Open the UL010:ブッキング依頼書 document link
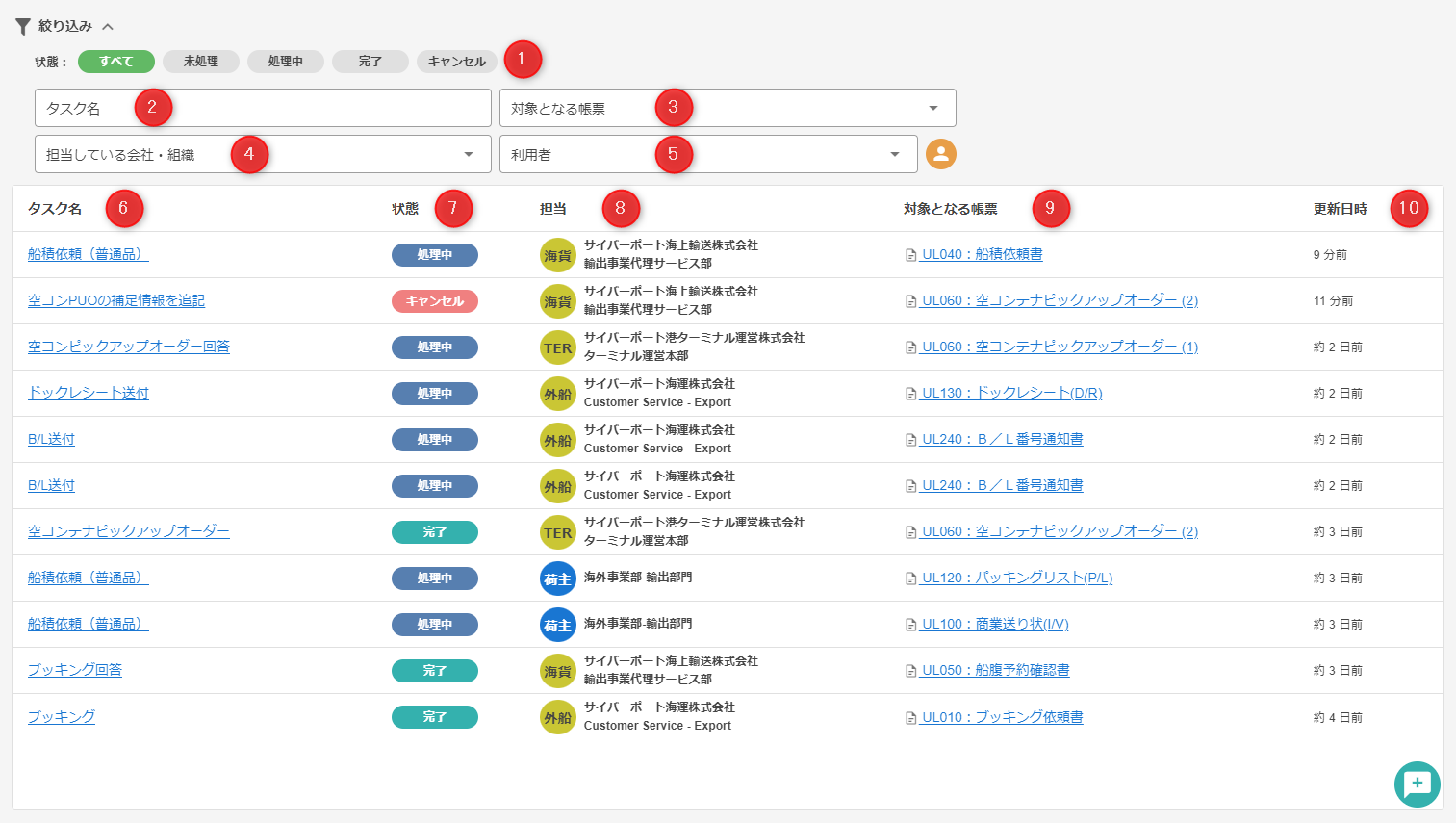1456x823 pixels. click(x=1002, y=717)
